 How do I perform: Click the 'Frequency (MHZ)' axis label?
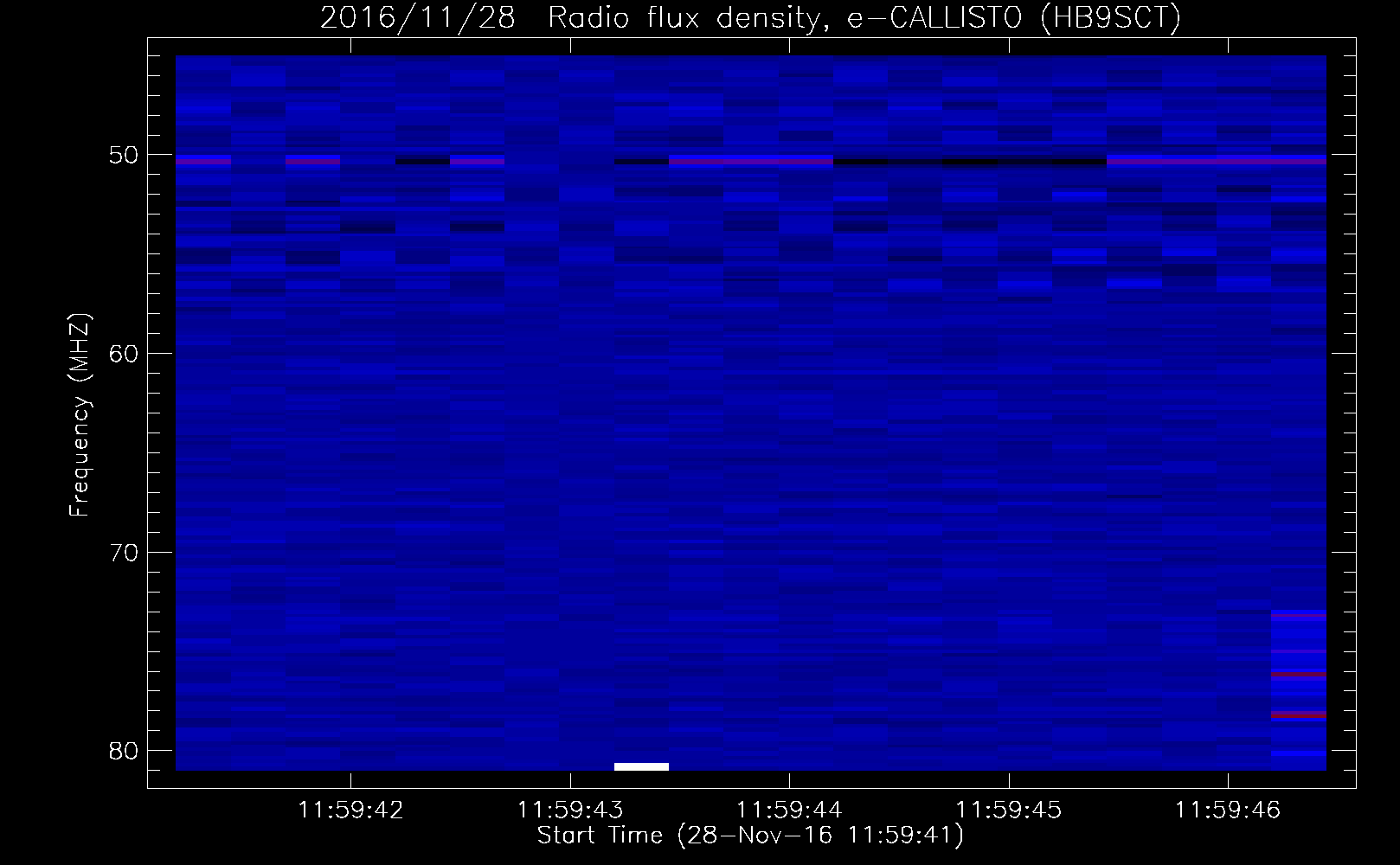pyautogui.click(x=80, y=415)
